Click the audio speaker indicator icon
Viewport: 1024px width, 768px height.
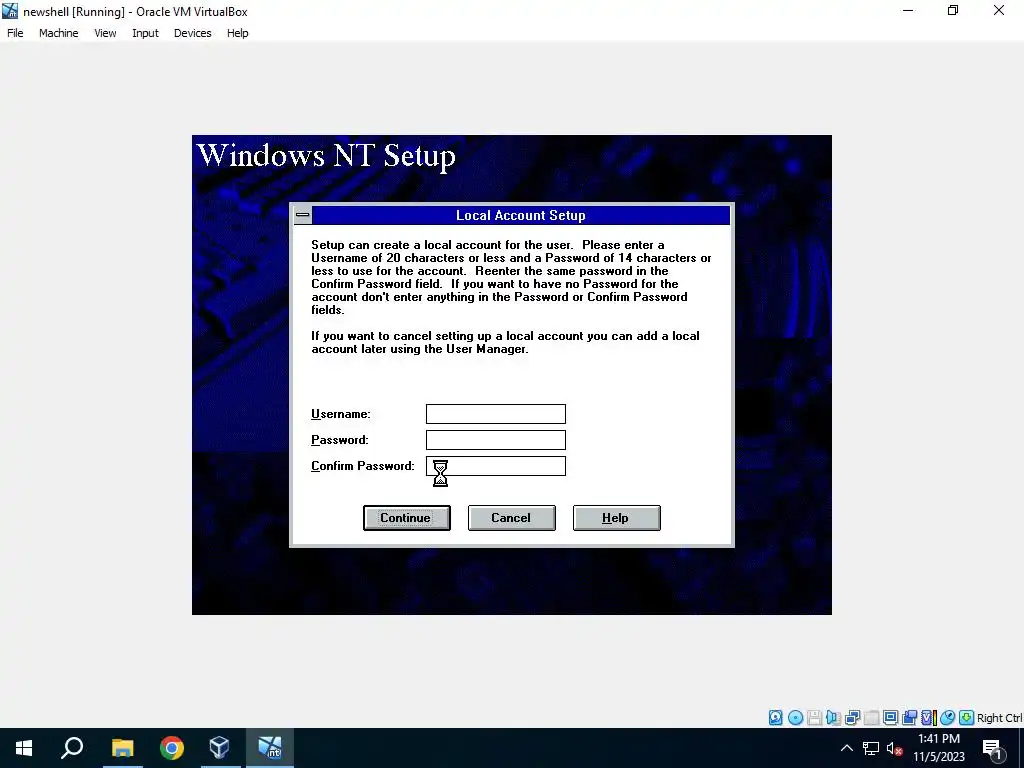tap(833, 718)
